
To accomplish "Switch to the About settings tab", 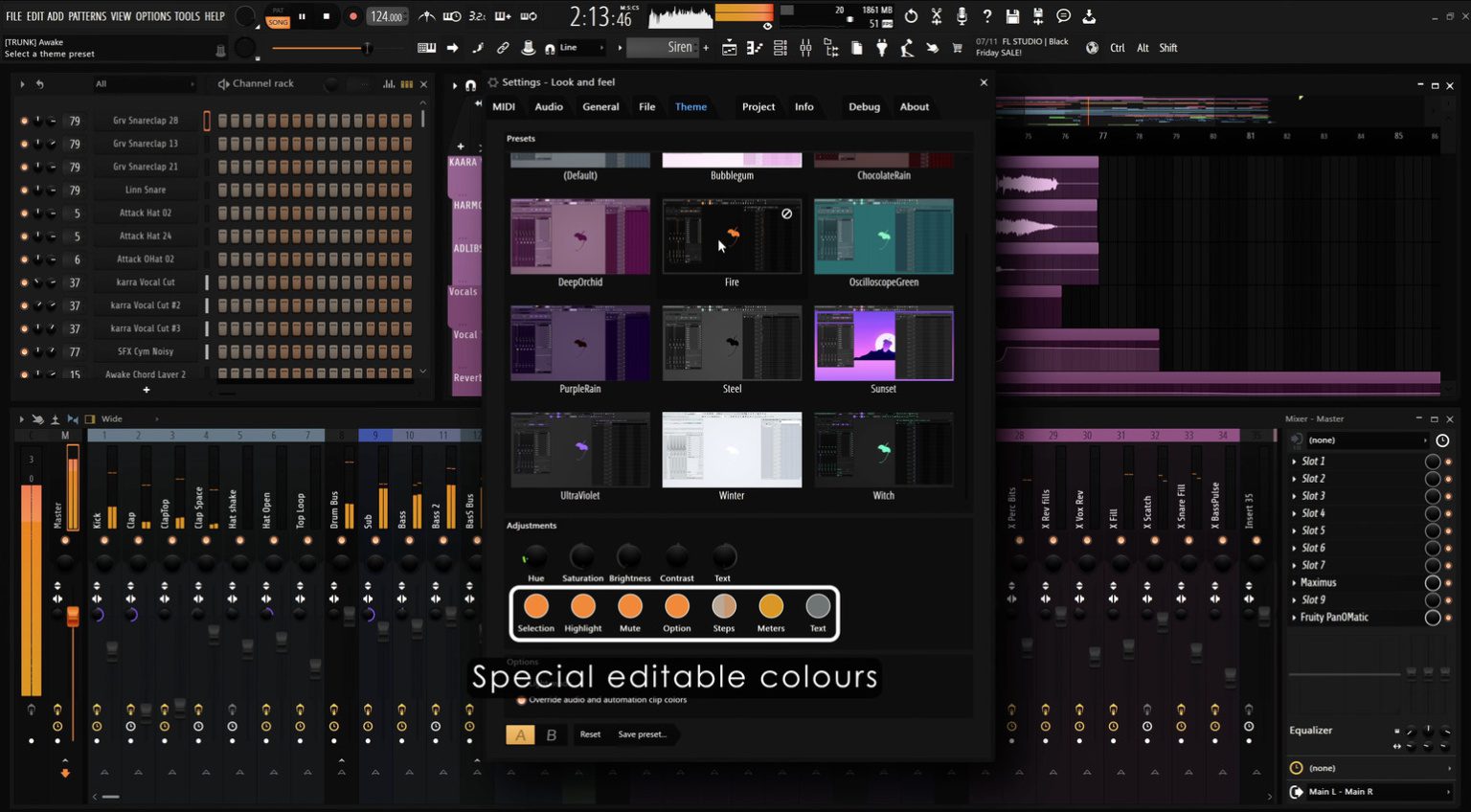I will [915, 107].
